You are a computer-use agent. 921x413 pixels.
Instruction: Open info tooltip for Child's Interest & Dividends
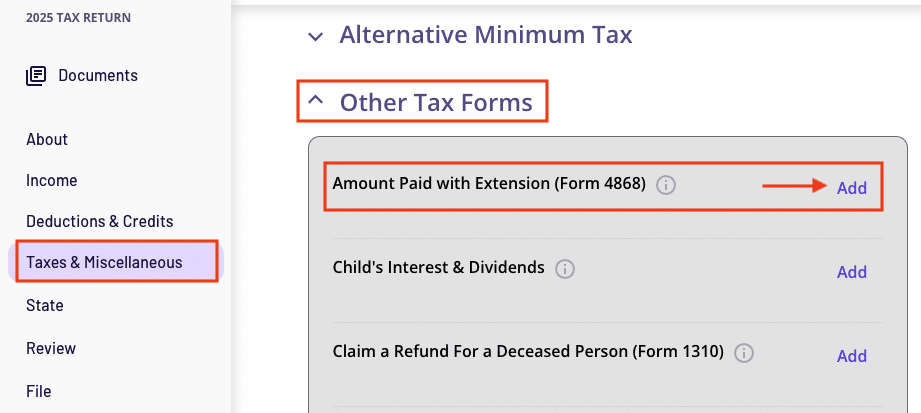click(565, 269)
